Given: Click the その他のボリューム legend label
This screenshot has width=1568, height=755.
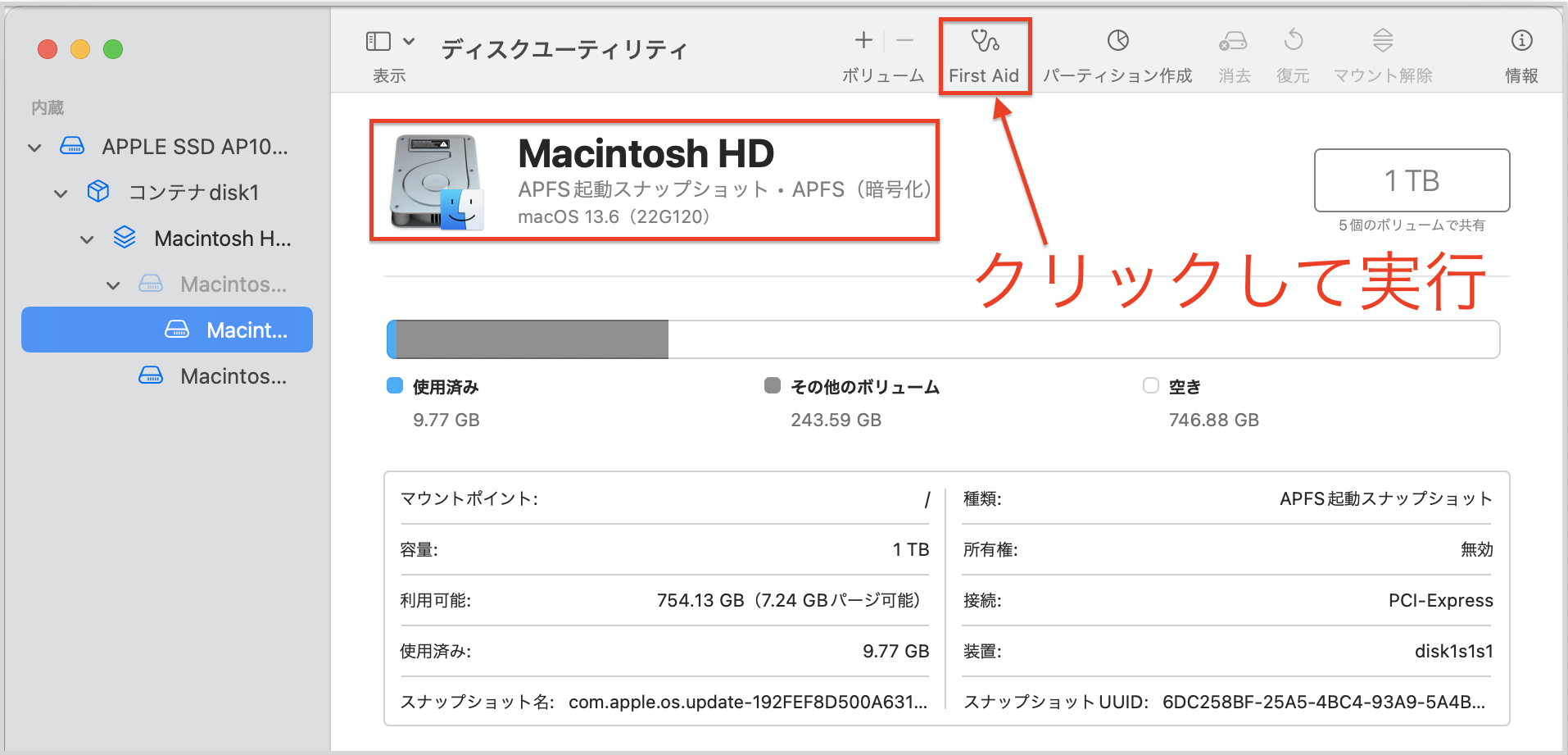Looking at the screenshot, I should click(x=865, y=386).
